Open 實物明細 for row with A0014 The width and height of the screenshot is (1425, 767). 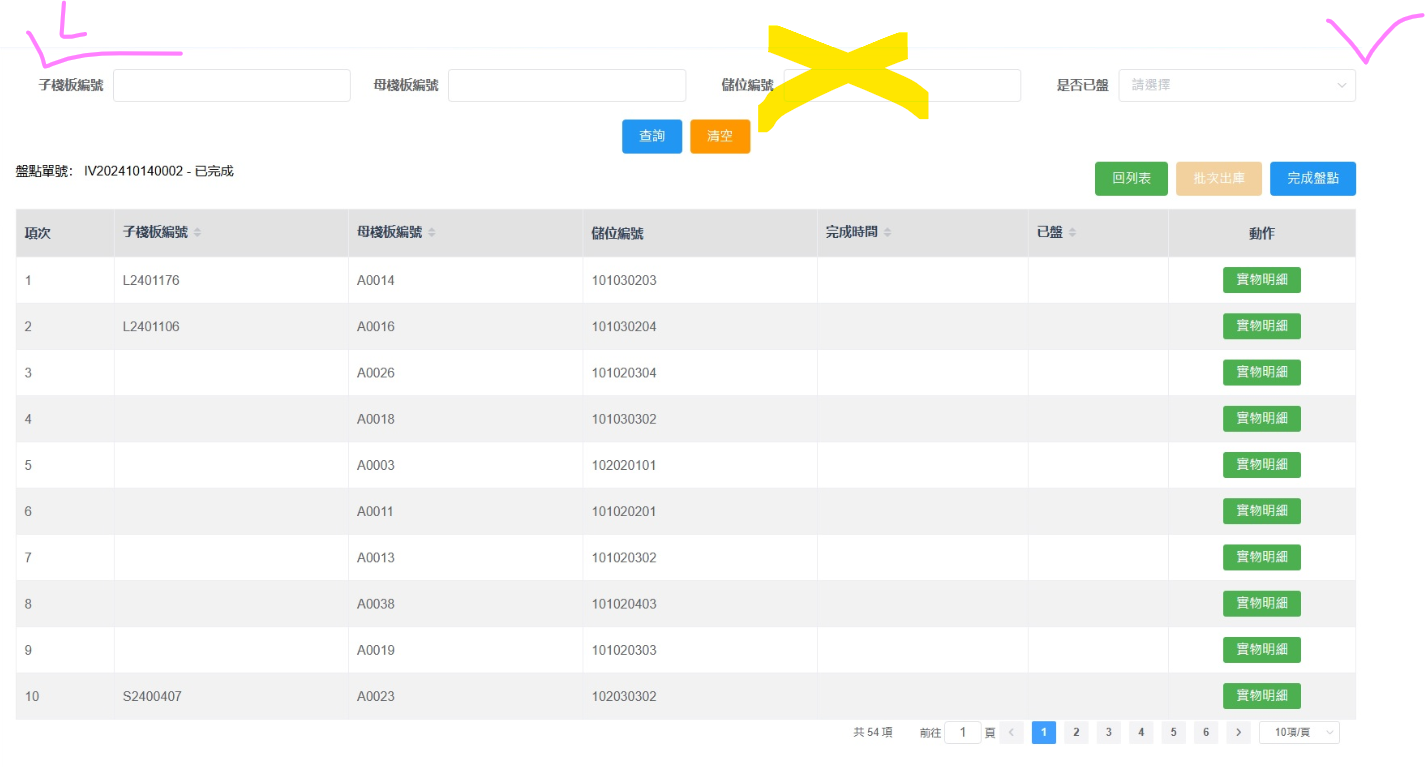click(1261, 280)
